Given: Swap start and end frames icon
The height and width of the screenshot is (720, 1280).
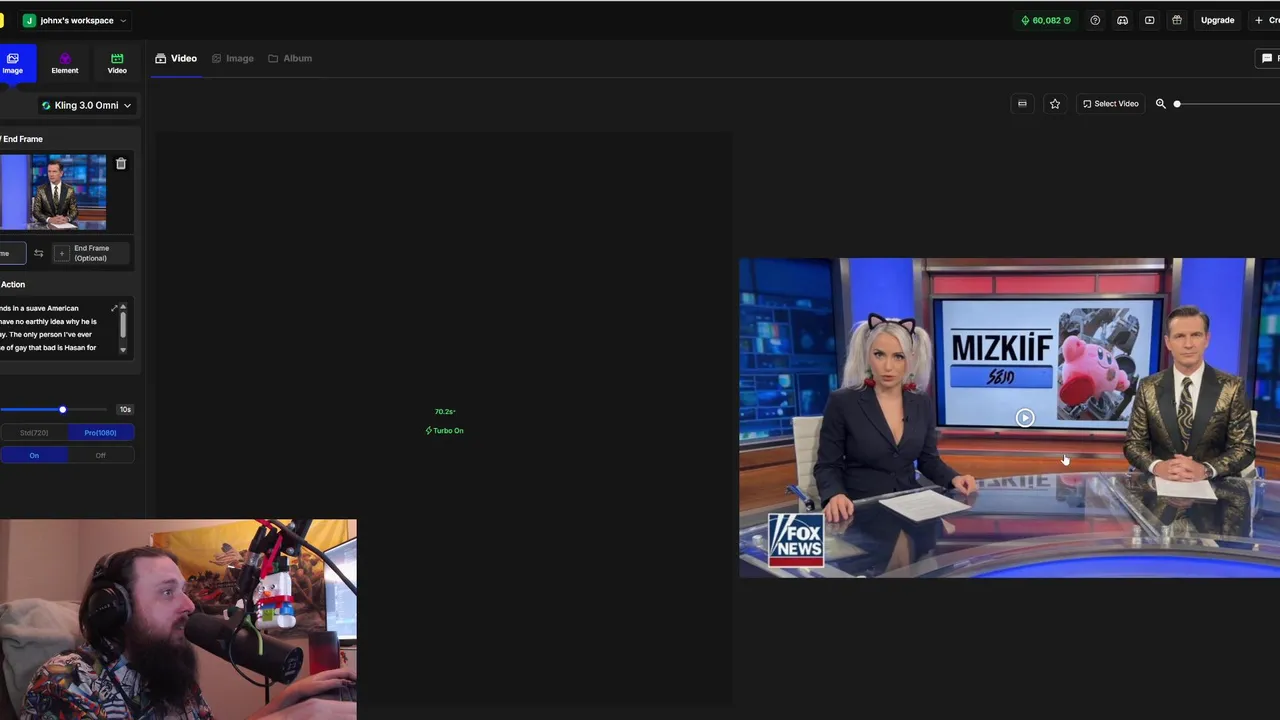Looking at the screenshot, I should [x=39, y=253].
